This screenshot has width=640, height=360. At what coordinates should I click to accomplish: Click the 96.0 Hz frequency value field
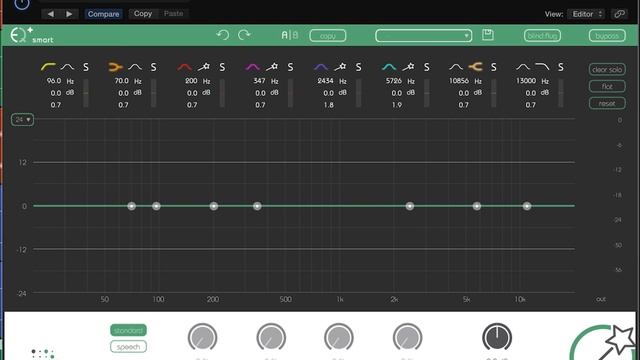point(54,81)
